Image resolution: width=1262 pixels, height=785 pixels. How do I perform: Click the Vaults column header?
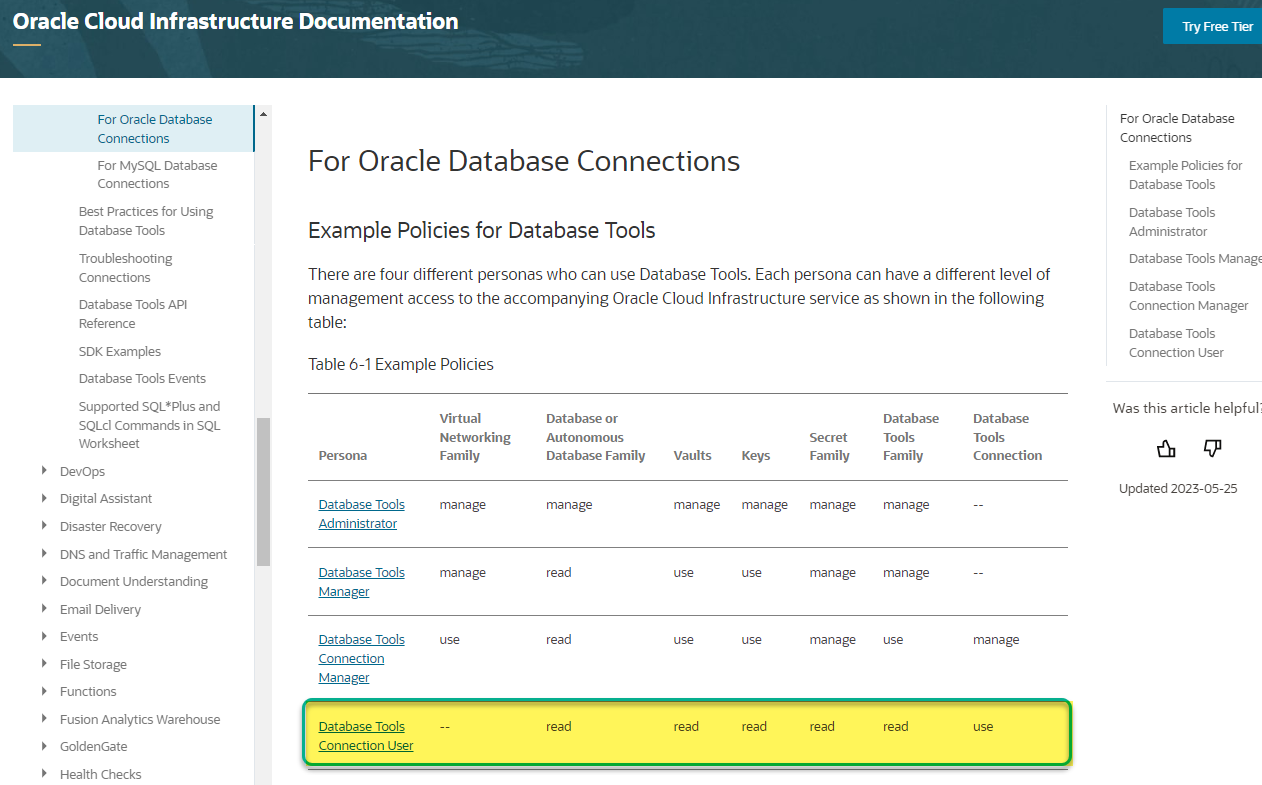[x=693, y=455]
